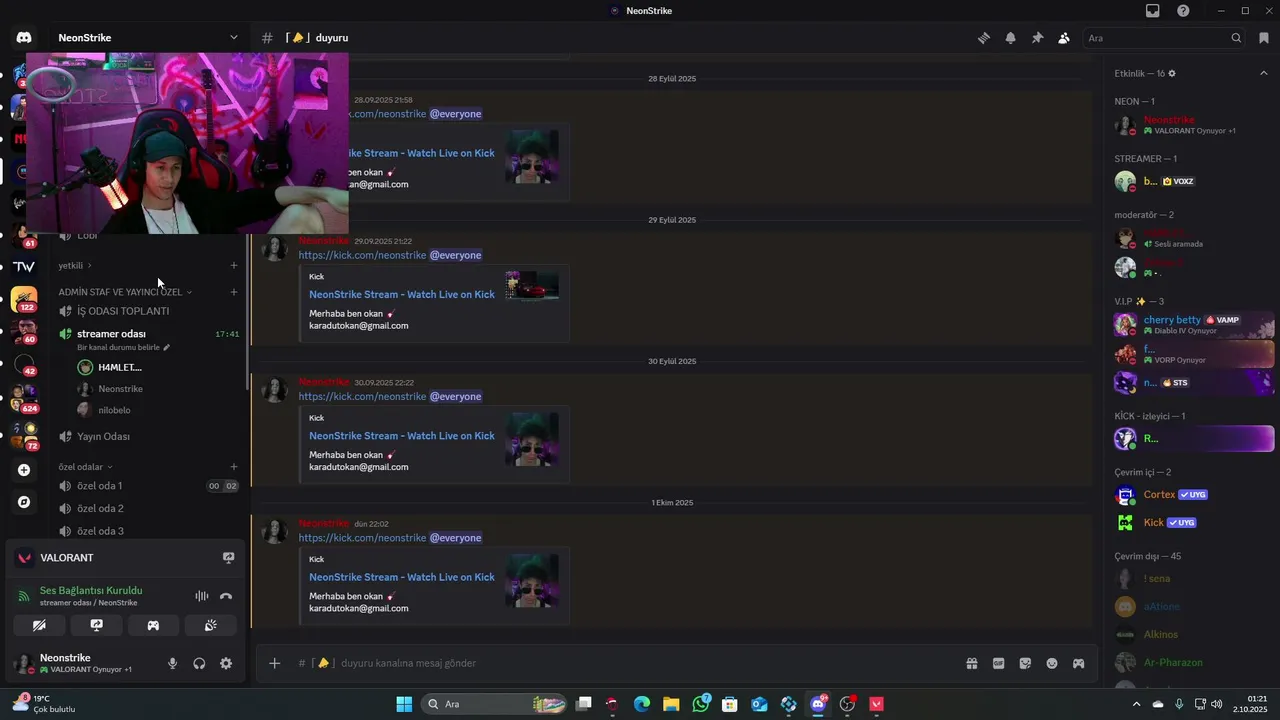The image size is (1280, 720).
Task: Toggle the member list icon
Action: coord(1064,38)
